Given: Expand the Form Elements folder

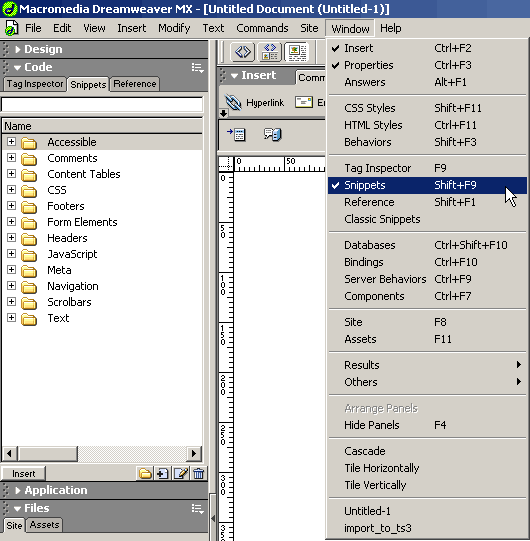Looking at the screenshot, I should click(x=11, y=221).
